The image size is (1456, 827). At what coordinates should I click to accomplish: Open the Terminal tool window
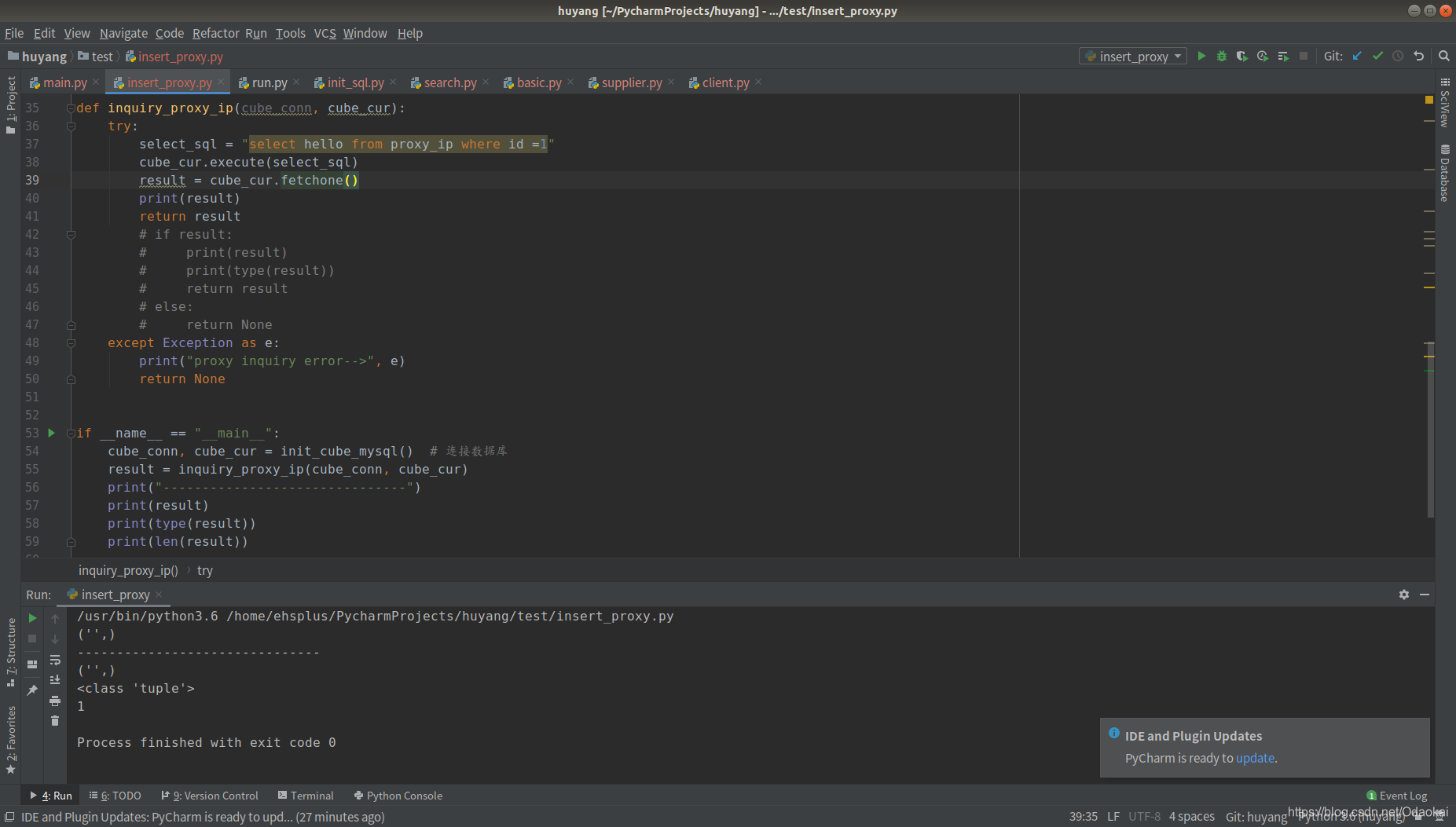[306, 796]
